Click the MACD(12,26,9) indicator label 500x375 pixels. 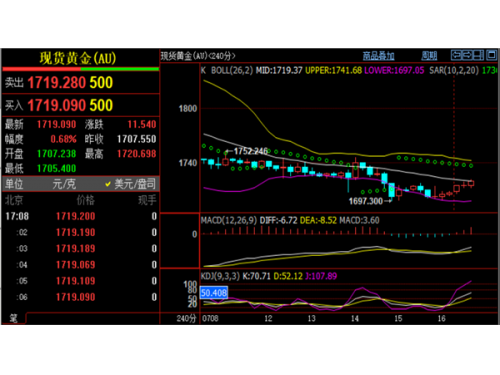tap(229, 220)
